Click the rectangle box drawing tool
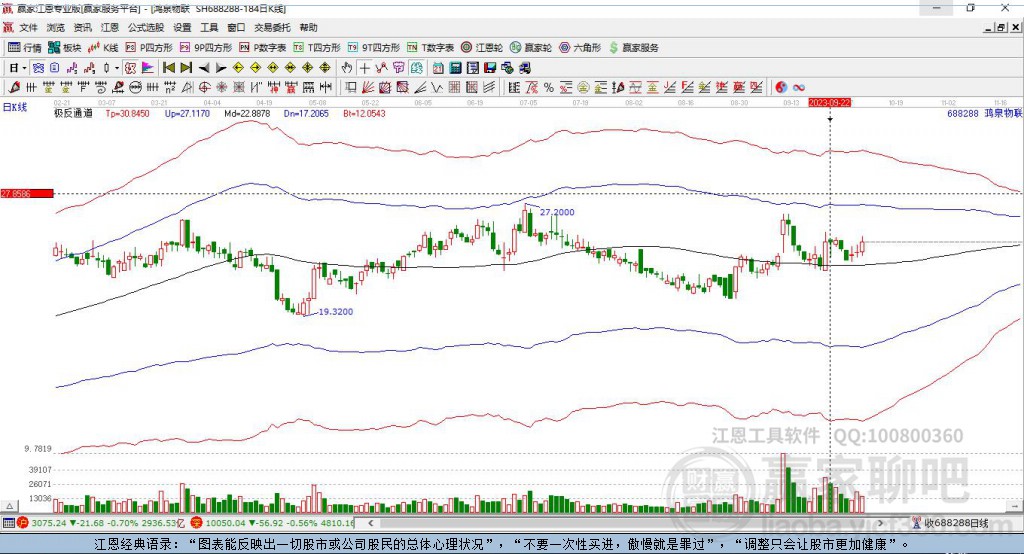This screenshot has height=554, width=1024. (351, 88)
